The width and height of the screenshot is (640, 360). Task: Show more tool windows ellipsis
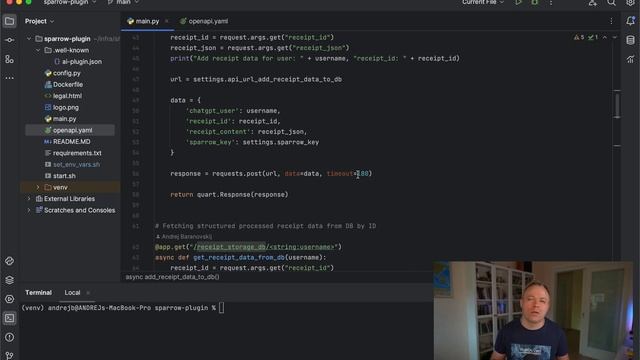click(x=9, y=78)
